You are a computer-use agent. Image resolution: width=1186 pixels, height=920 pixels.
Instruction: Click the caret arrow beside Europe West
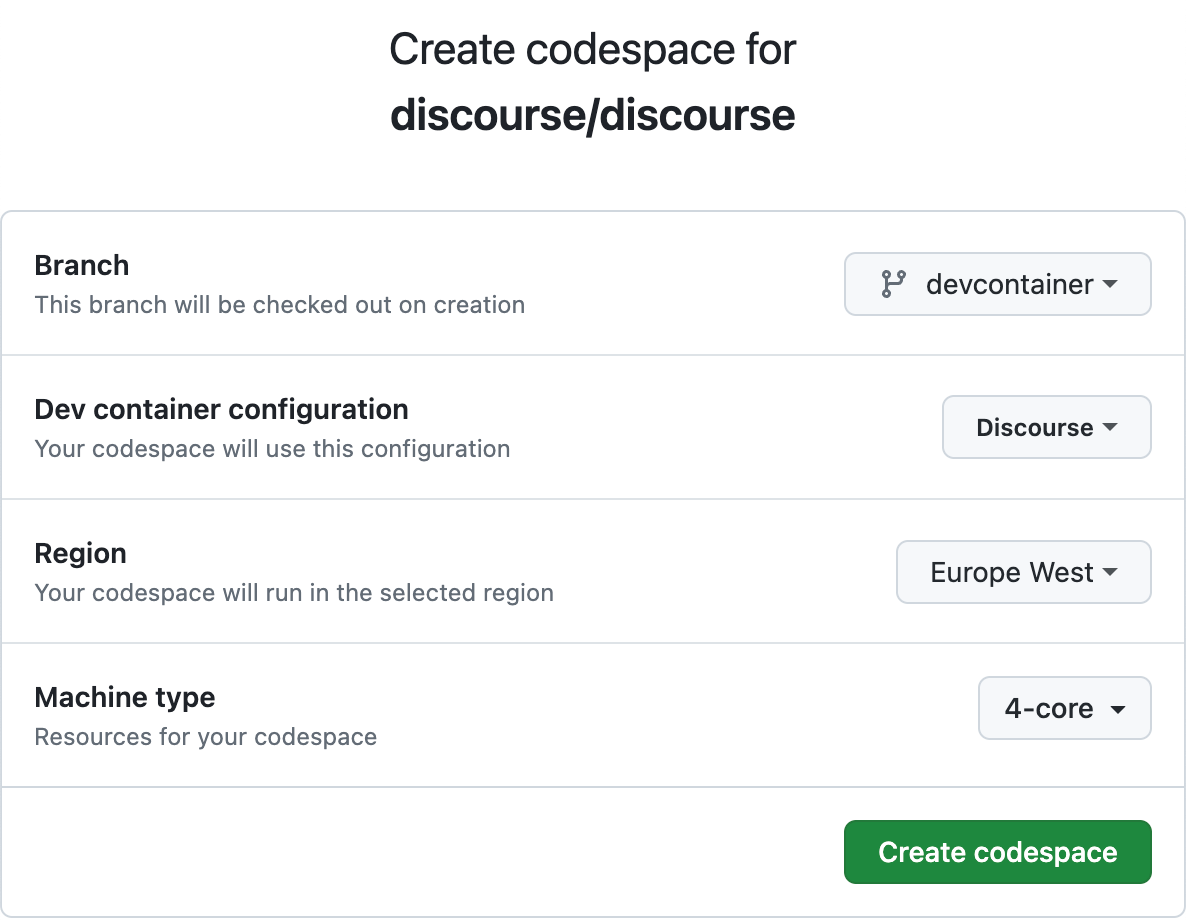(x=1110, y=573)
